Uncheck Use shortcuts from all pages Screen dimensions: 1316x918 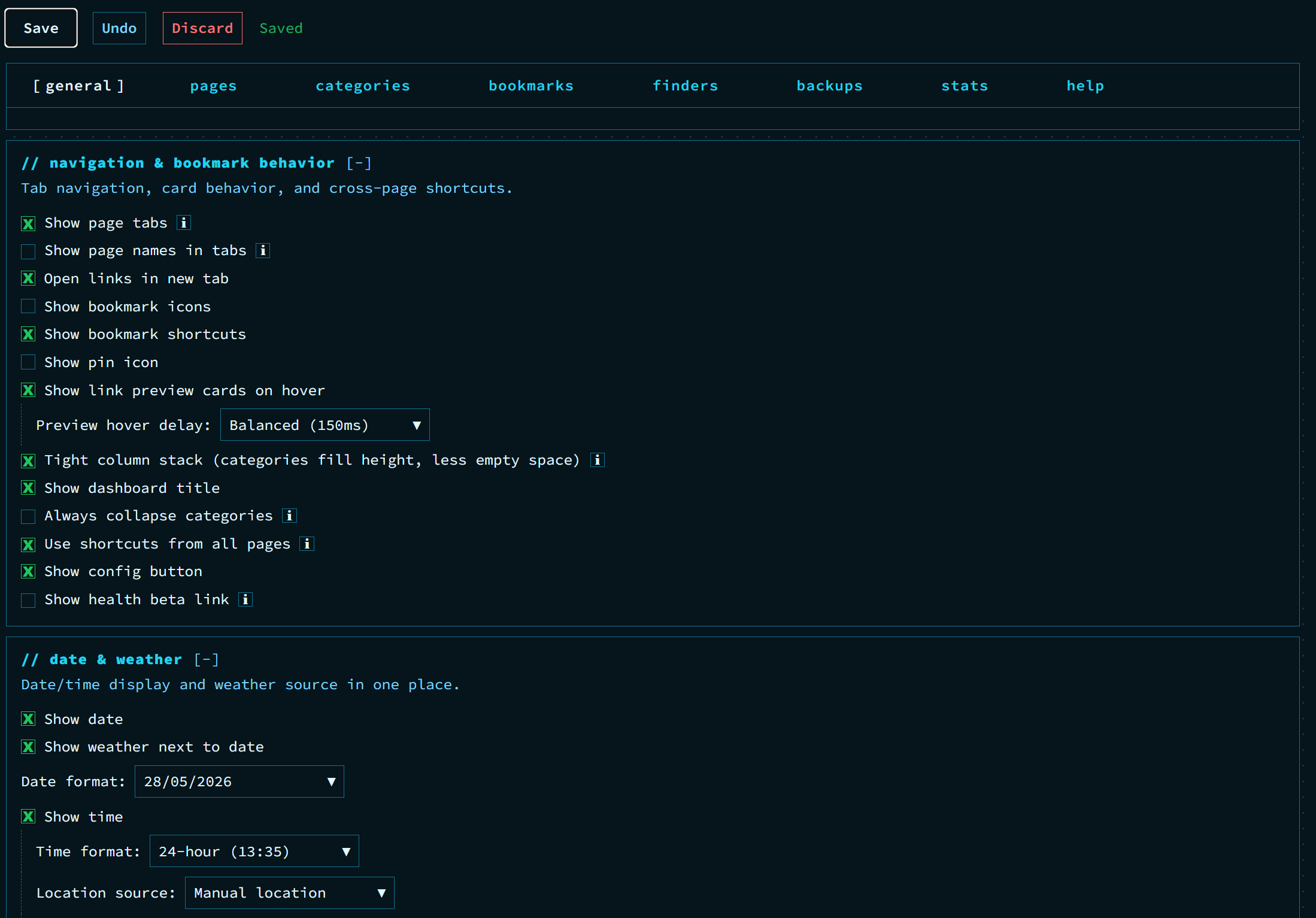pyautogui.click(x=28, y=544)
